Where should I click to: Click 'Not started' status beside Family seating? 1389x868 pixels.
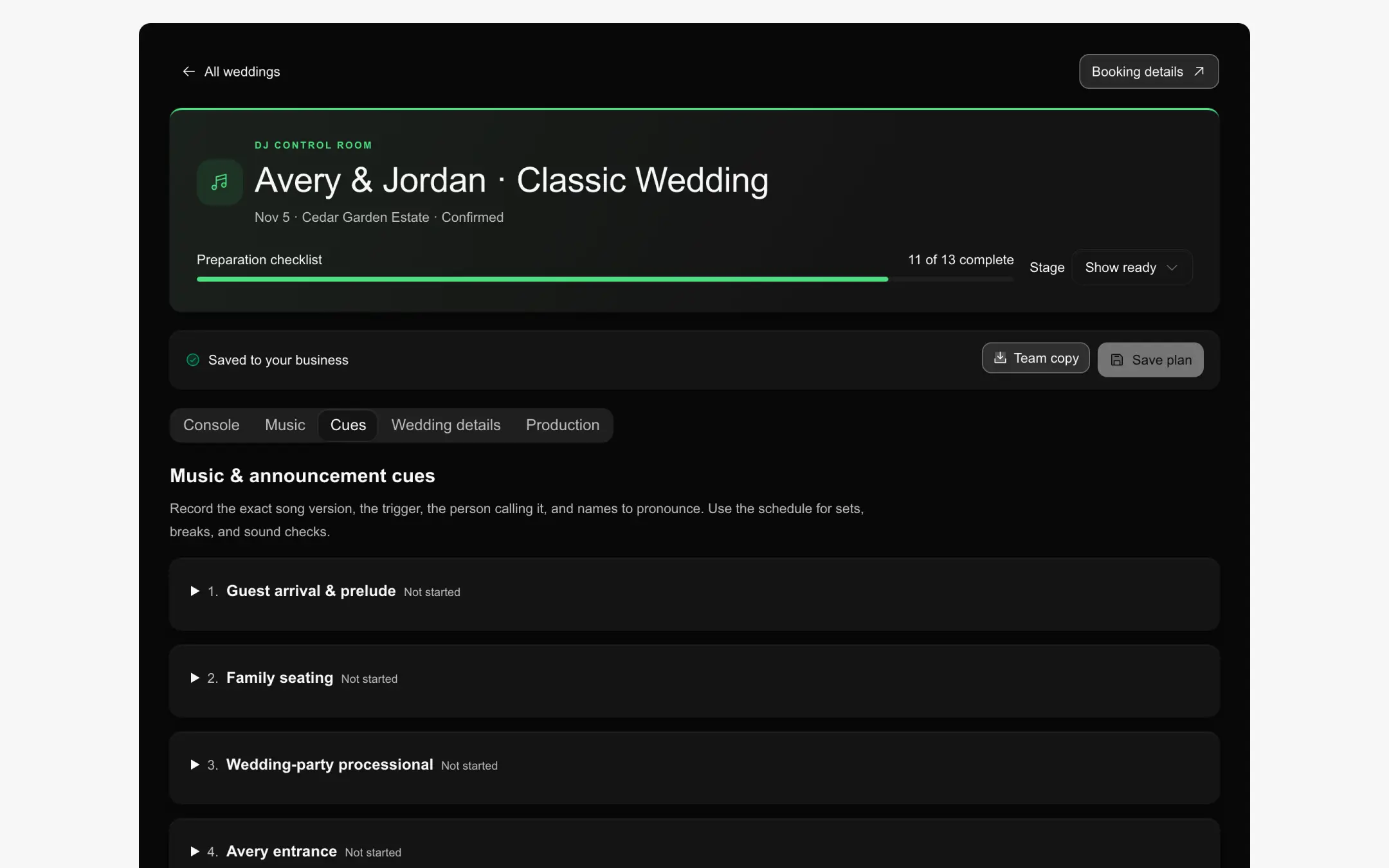pyautogui.click(x=369, y=679)
